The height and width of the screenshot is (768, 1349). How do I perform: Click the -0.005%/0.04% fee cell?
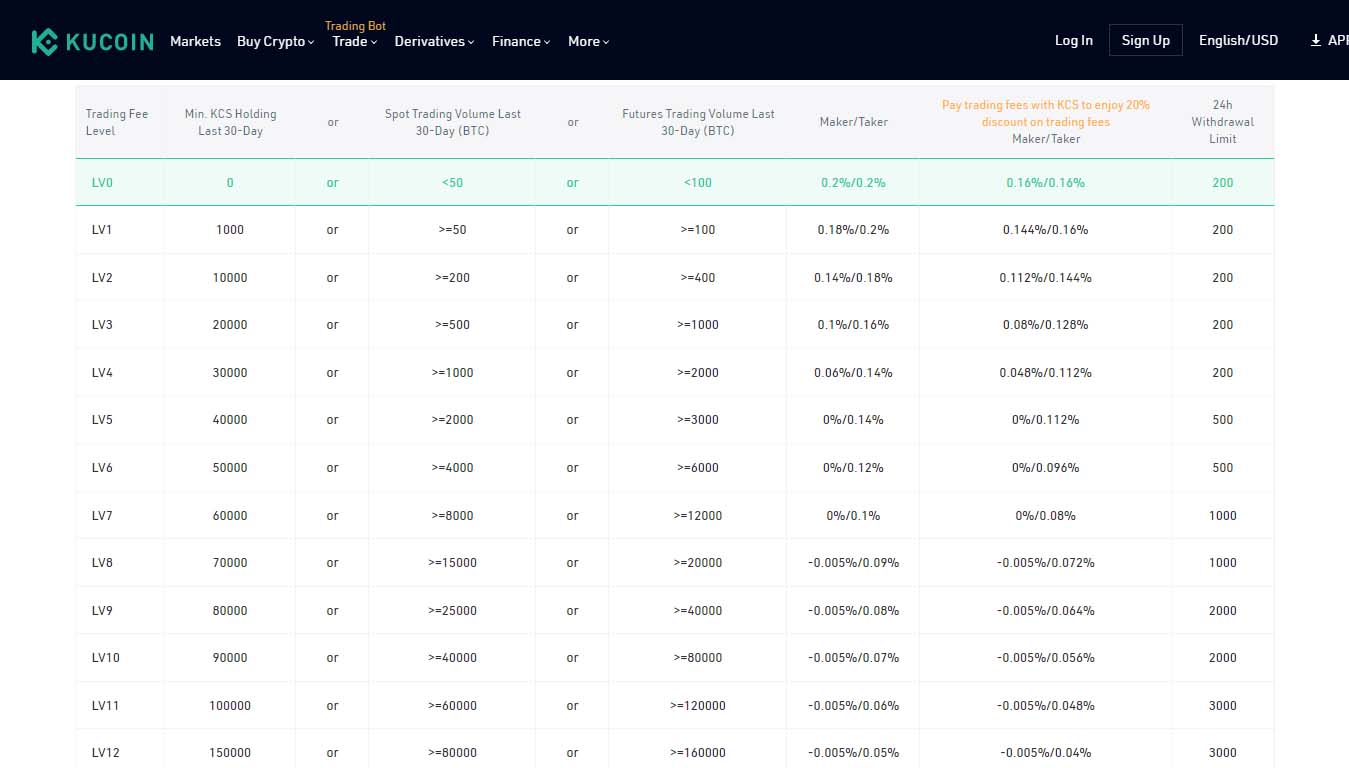1045,753
